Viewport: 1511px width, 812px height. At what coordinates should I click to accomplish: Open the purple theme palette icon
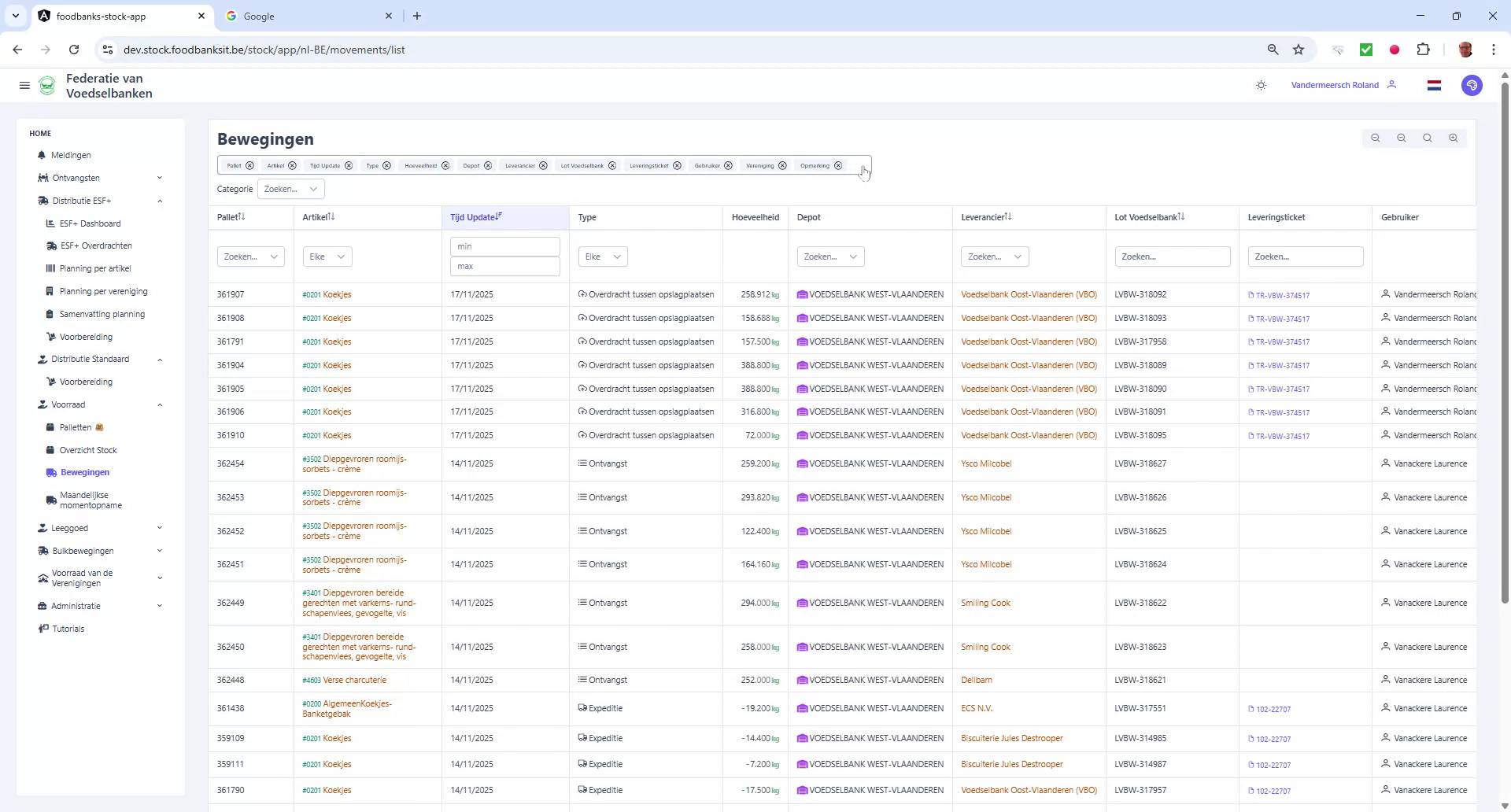point(1472,85)
